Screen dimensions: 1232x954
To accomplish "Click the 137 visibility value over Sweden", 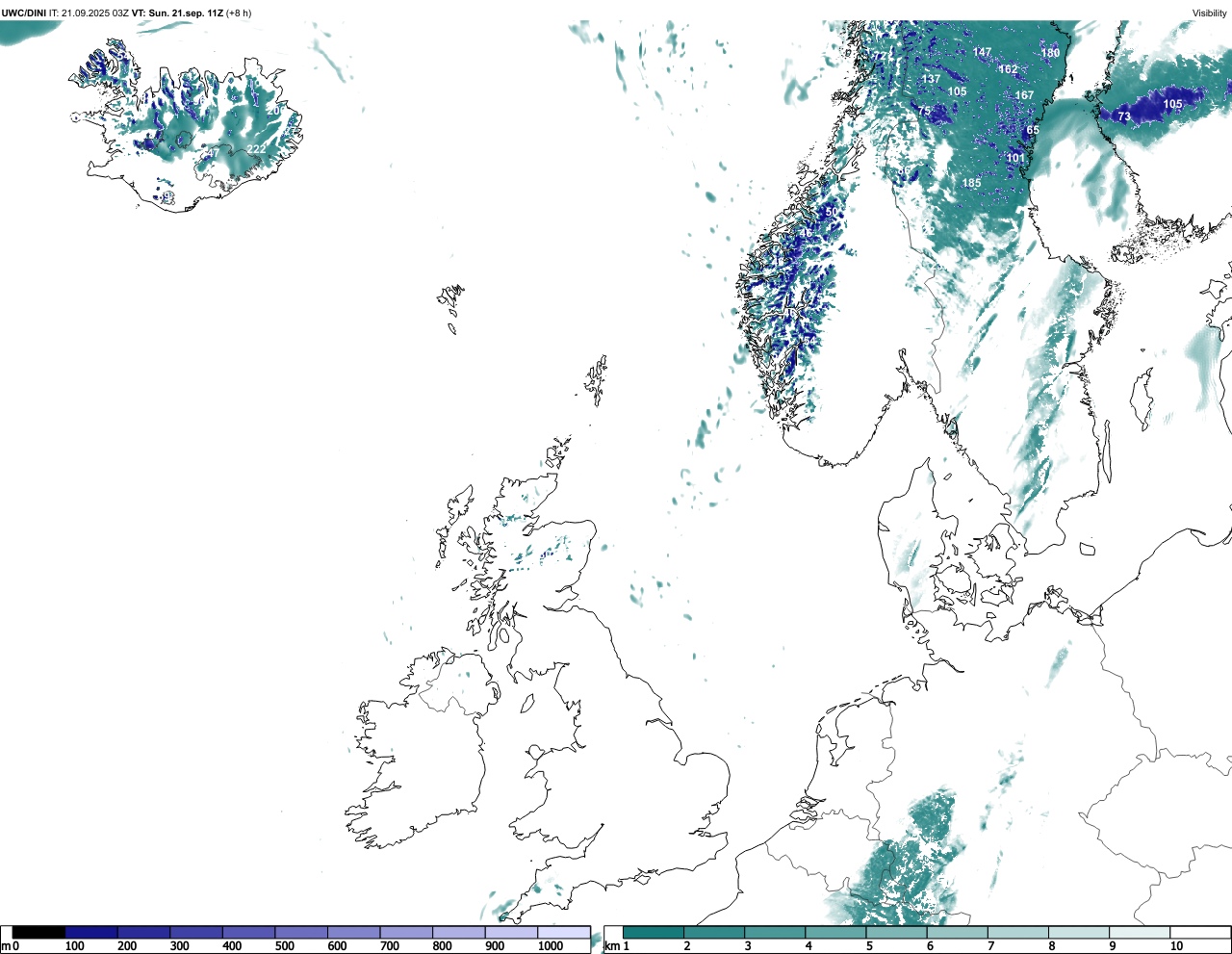I will coord(931,80).
